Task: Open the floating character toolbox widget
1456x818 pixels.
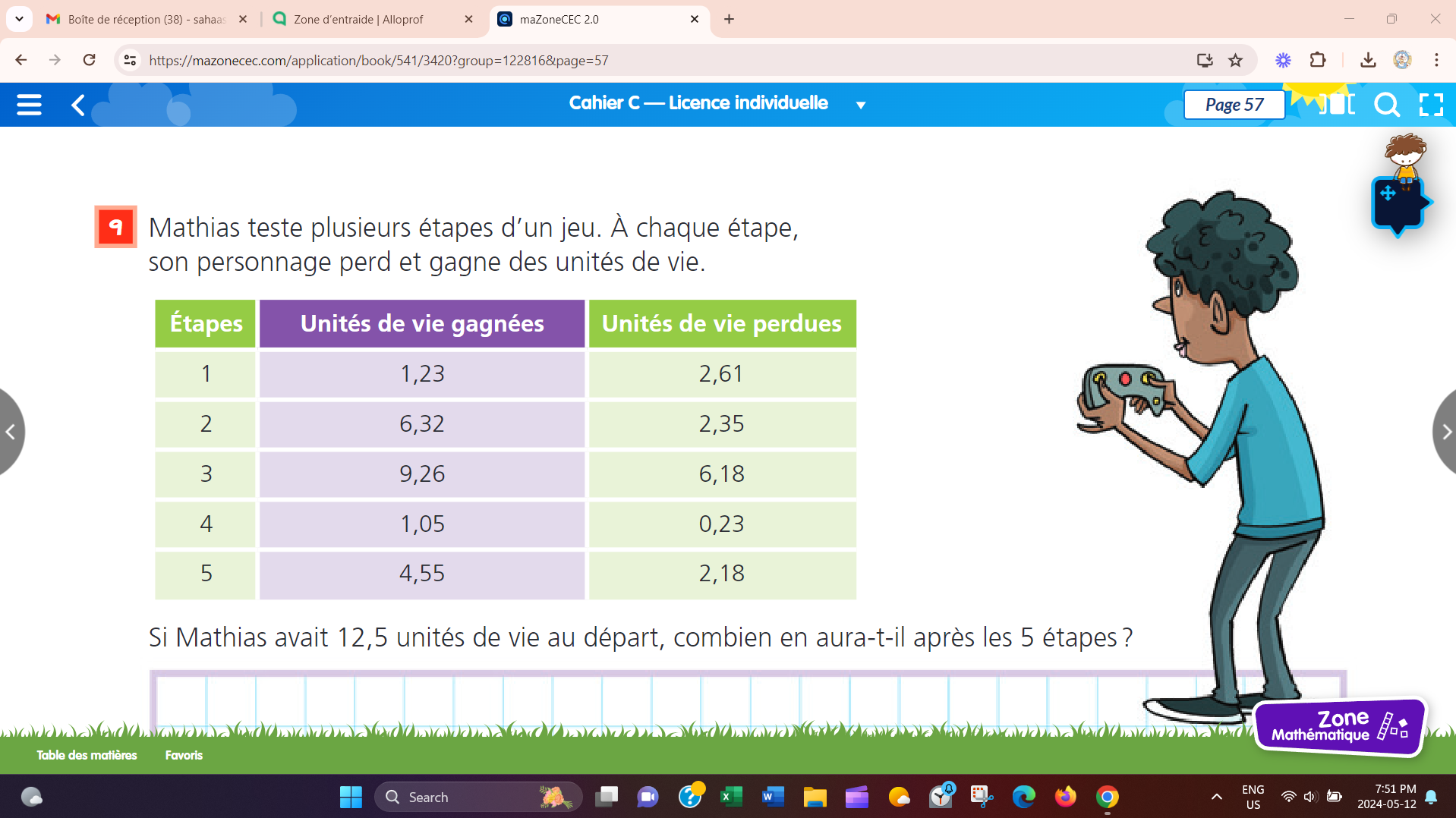Action: pos(1398,202)
